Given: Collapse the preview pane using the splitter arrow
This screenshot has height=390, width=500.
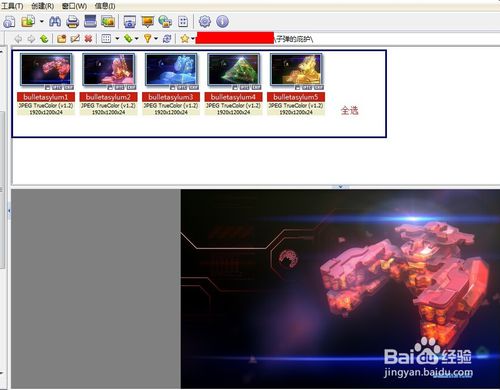Looking at the screenshot, I should click(340, 187).
